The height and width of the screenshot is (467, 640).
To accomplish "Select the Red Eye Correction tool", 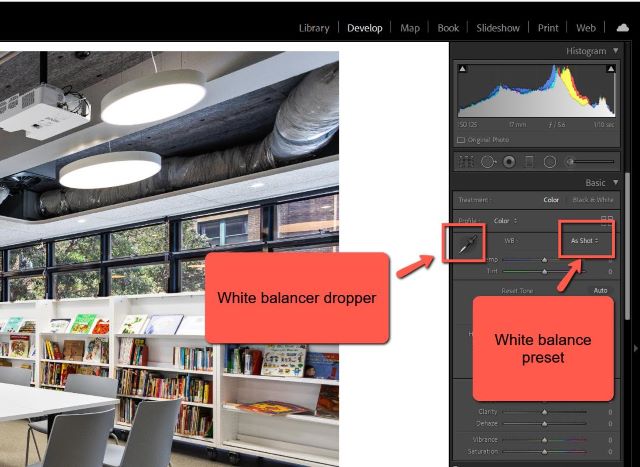I will point(508,161).
